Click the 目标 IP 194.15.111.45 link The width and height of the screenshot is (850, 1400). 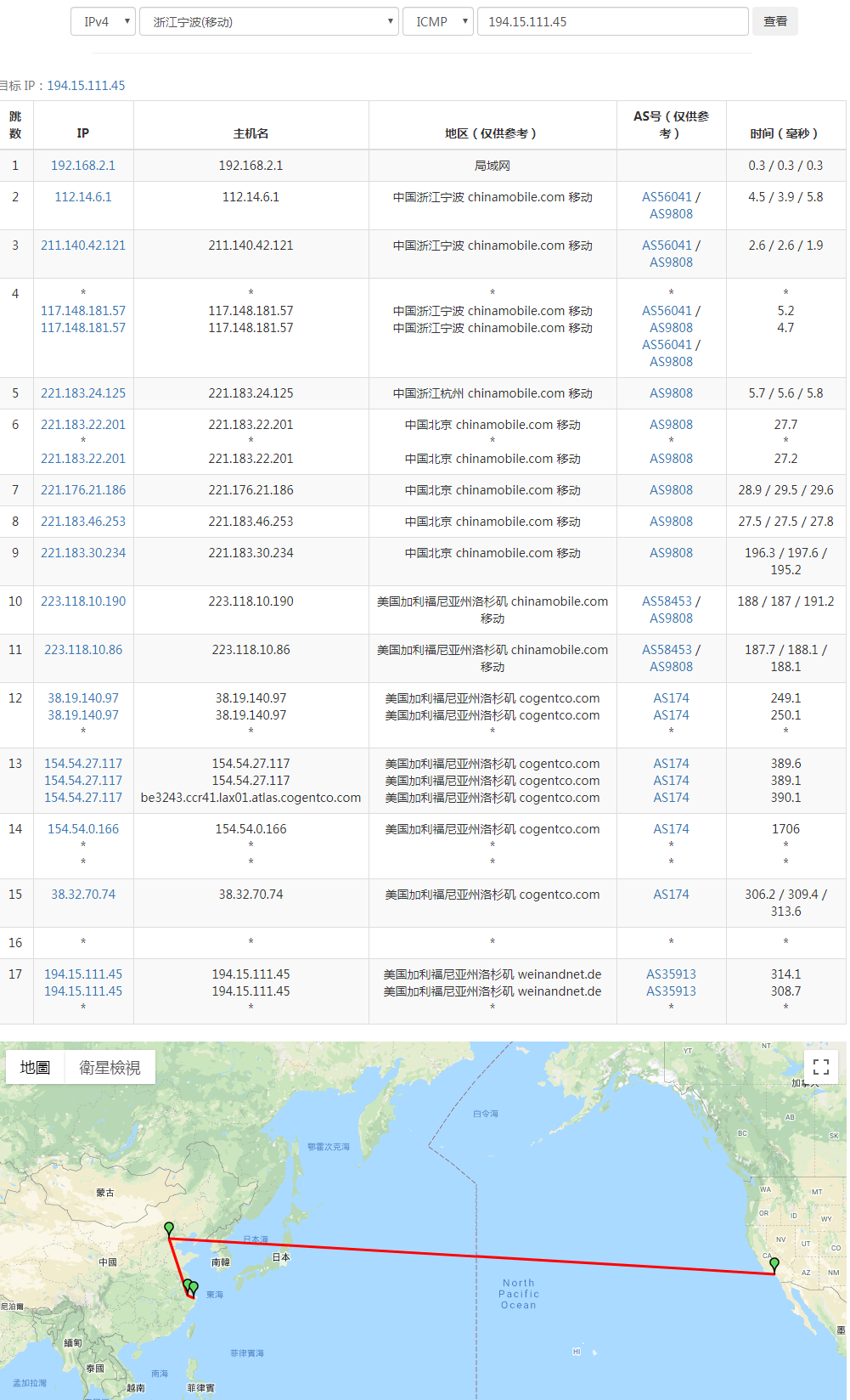pyautogui.click(x=86, y=86)
